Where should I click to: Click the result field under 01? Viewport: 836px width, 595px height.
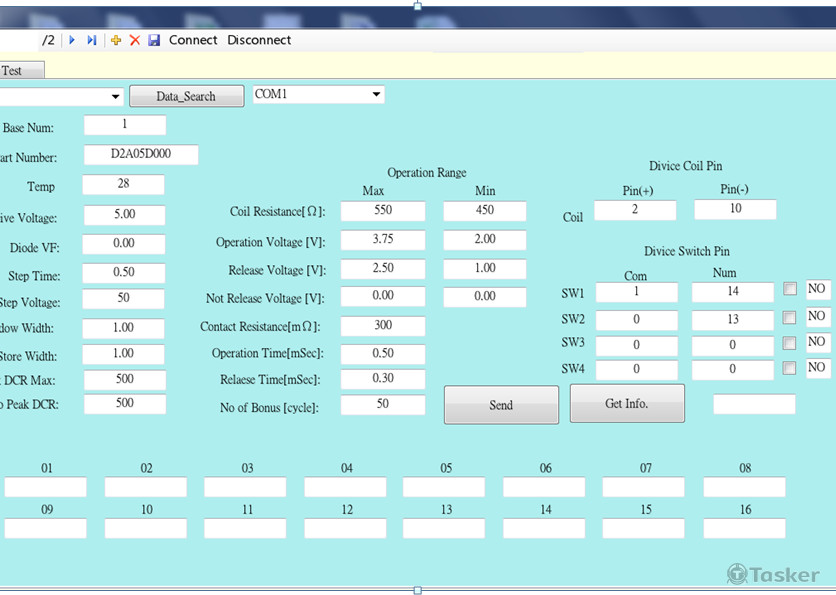pyautogui.click(x=46, y=487)
